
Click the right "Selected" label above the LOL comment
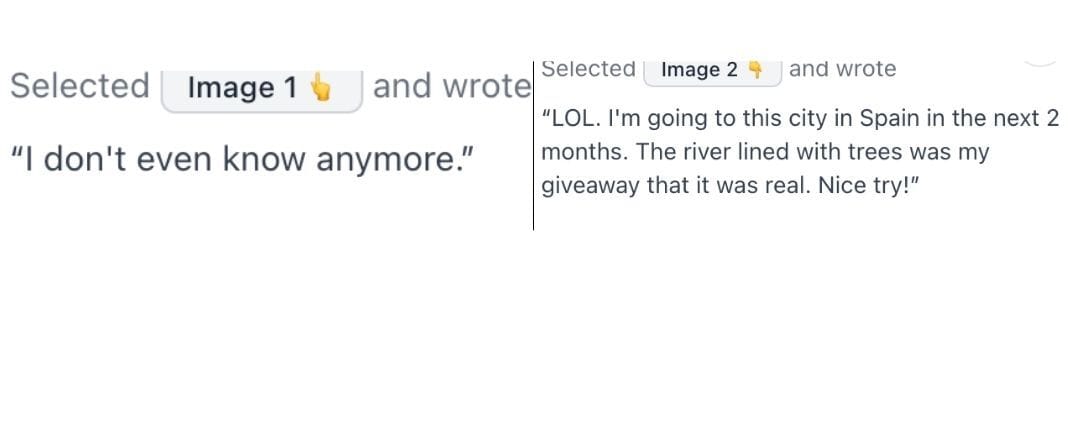pos(588,69)
